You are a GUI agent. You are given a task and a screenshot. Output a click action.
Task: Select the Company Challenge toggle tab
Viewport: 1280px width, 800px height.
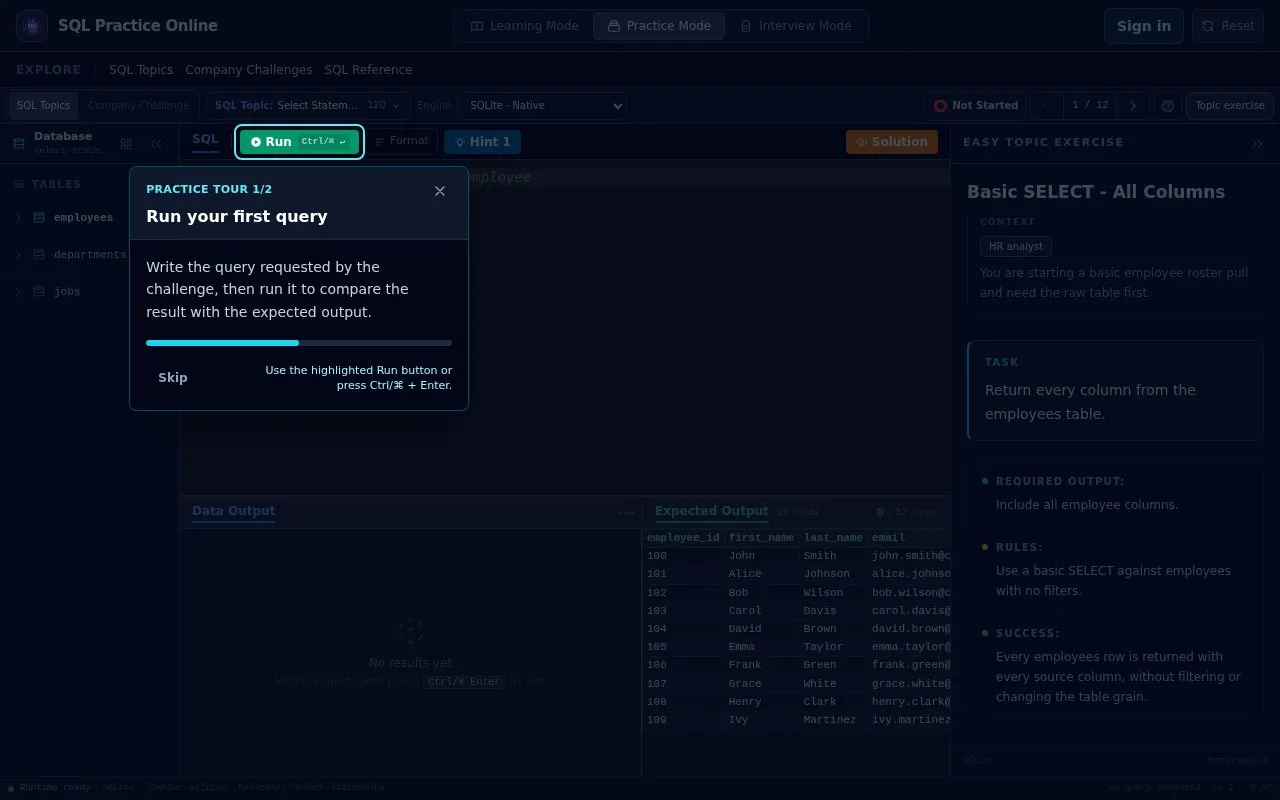click(x=138, y=106)
